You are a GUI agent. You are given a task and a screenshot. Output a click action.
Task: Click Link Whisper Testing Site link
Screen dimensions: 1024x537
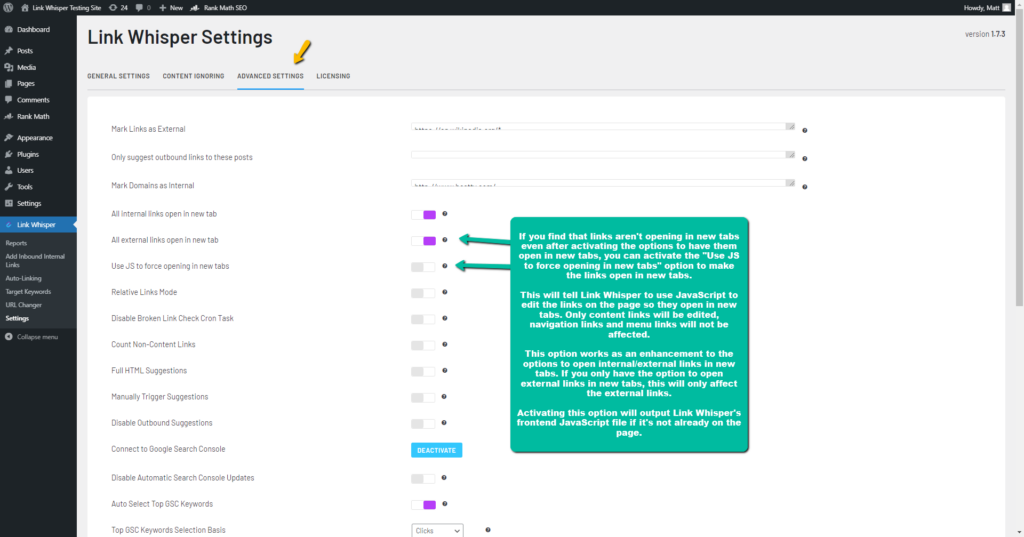[x=61, y=8]
